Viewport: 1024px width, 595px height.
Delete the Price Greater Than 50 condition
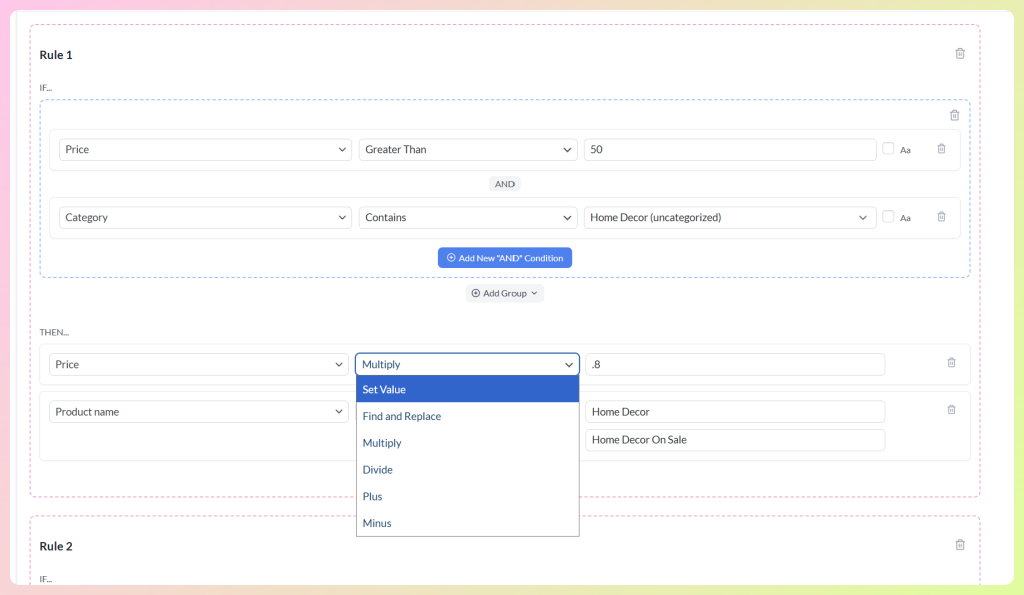941,148
